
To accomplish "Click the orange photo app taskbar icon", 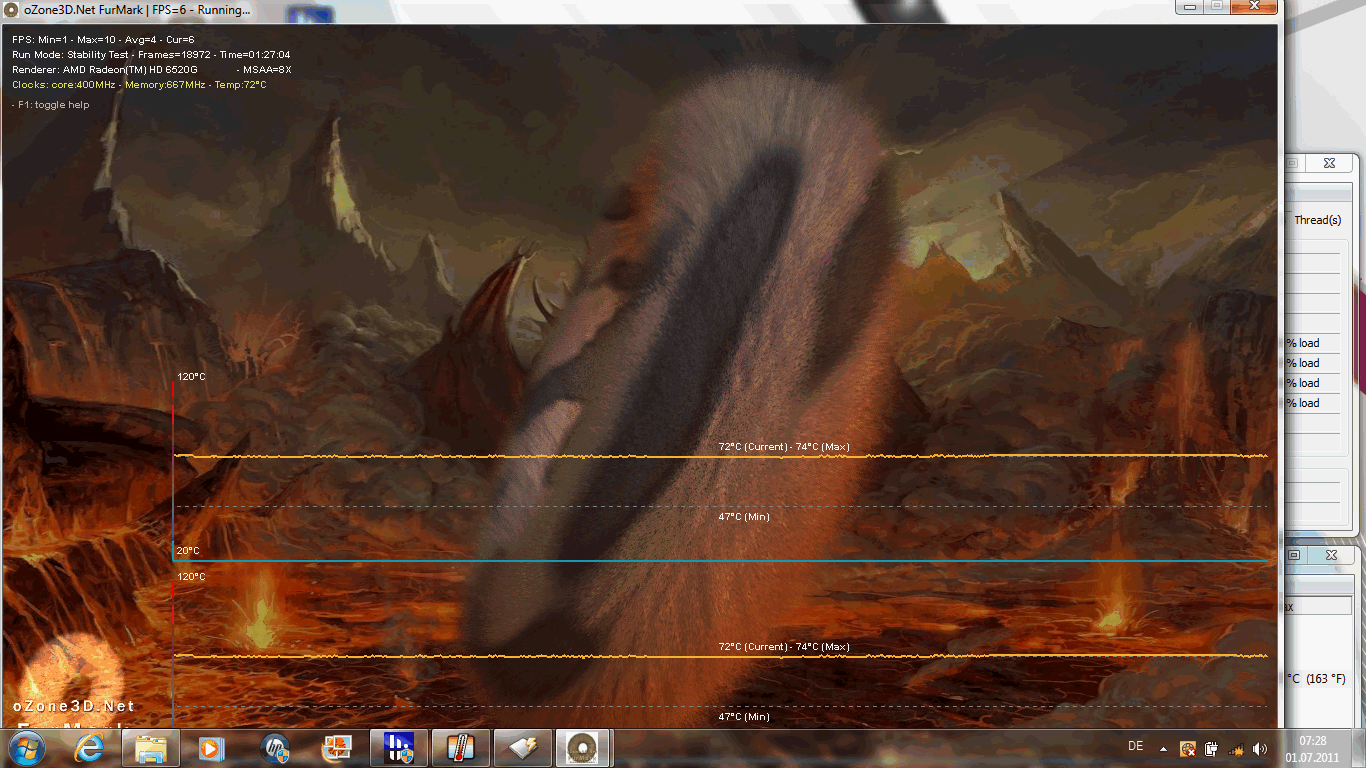I will (336, 748).
